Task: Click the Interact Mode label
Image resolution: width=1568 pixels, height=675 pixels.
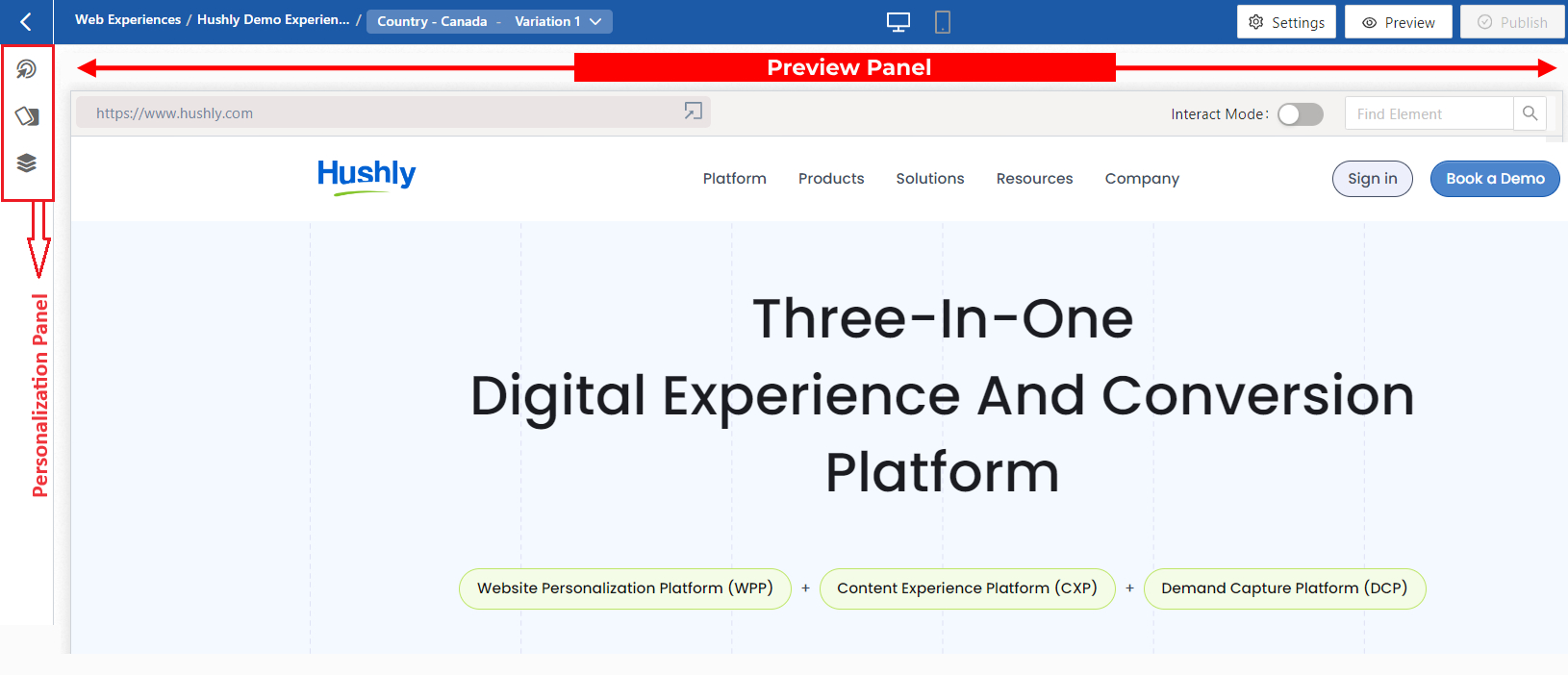Action: click(1220, 113)
